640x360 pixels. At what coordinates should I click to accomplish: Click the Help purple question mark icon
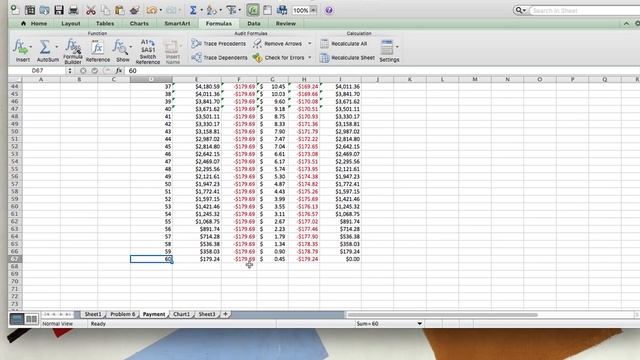tap(329, 10)
